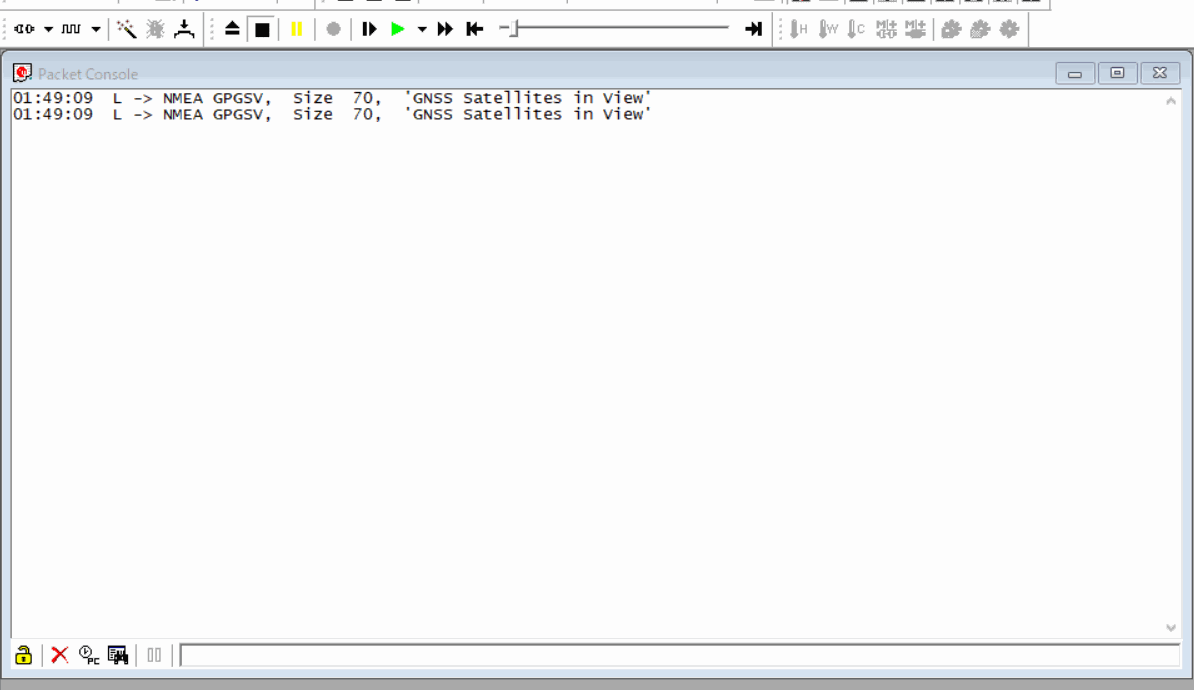Click the step-forward playback button
The image size is (1194, 690).
[x=369, y=29]
